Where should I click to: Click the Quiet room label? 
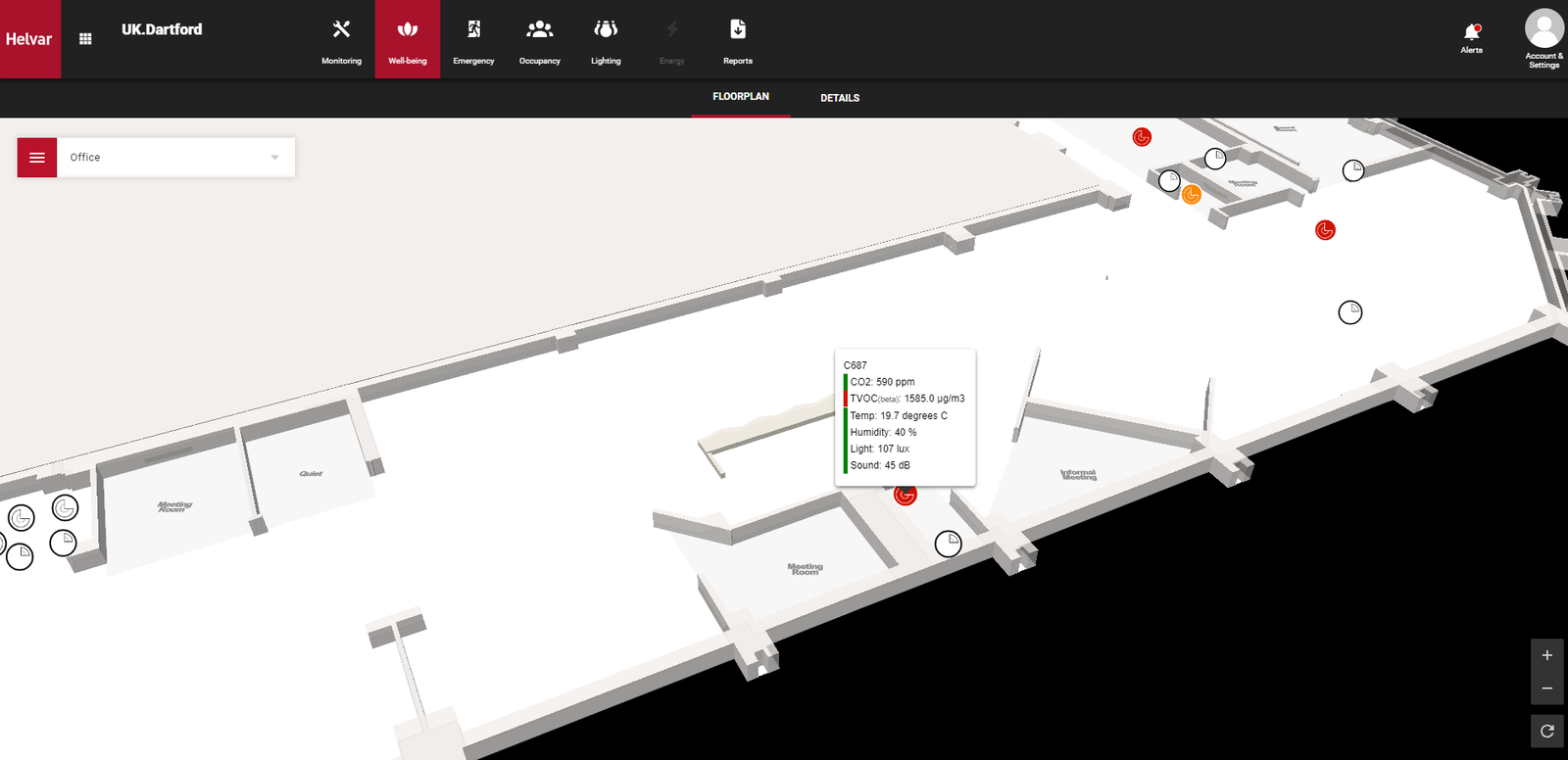[x=311, y=474]
